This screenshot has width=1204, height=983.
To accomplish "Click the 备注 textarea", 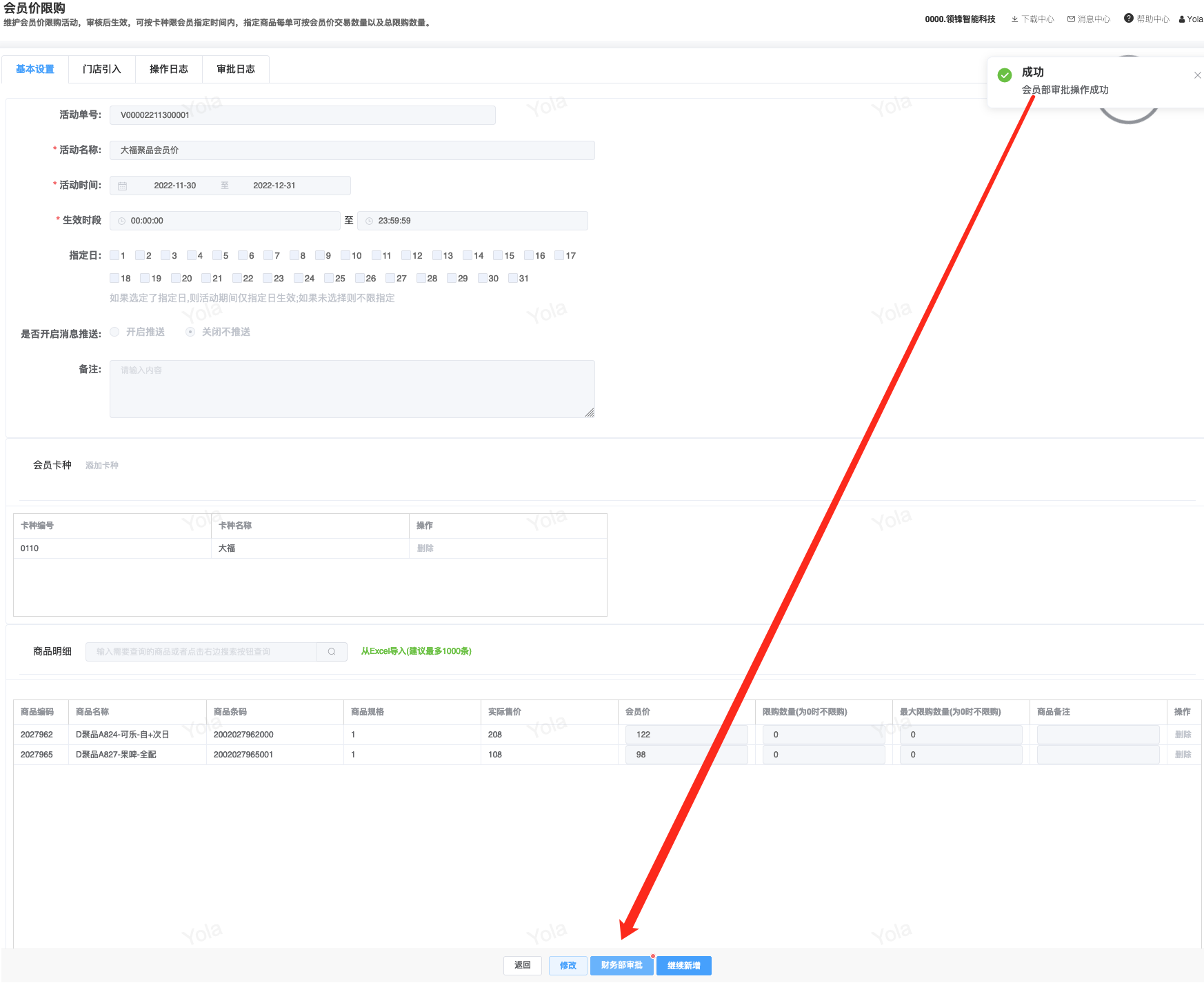I will click(352, 389).
